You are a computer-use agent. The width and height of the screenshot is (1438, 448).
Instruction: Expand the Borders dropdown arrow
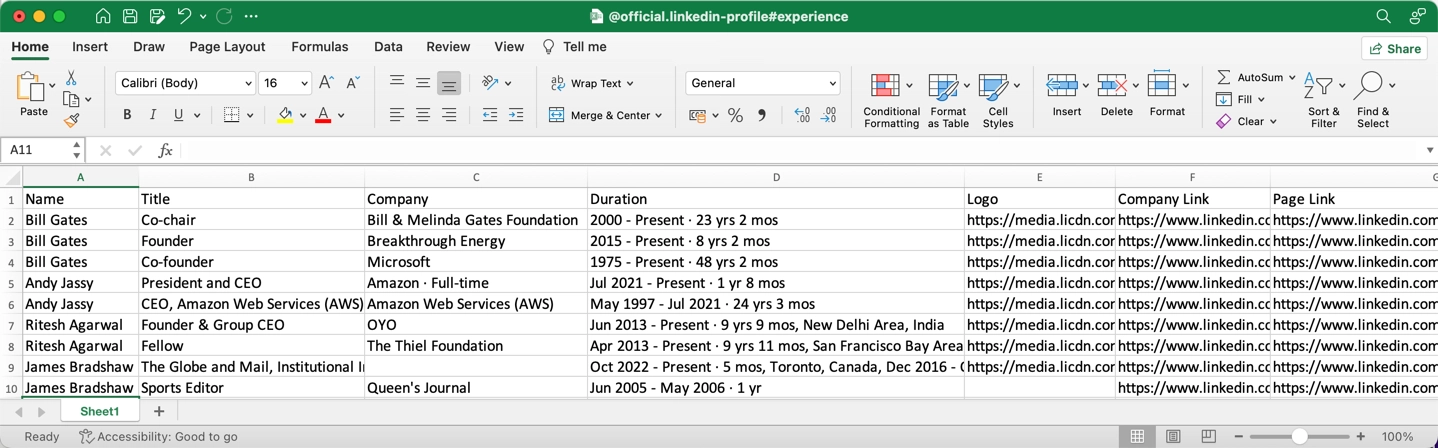click(250, 116)
